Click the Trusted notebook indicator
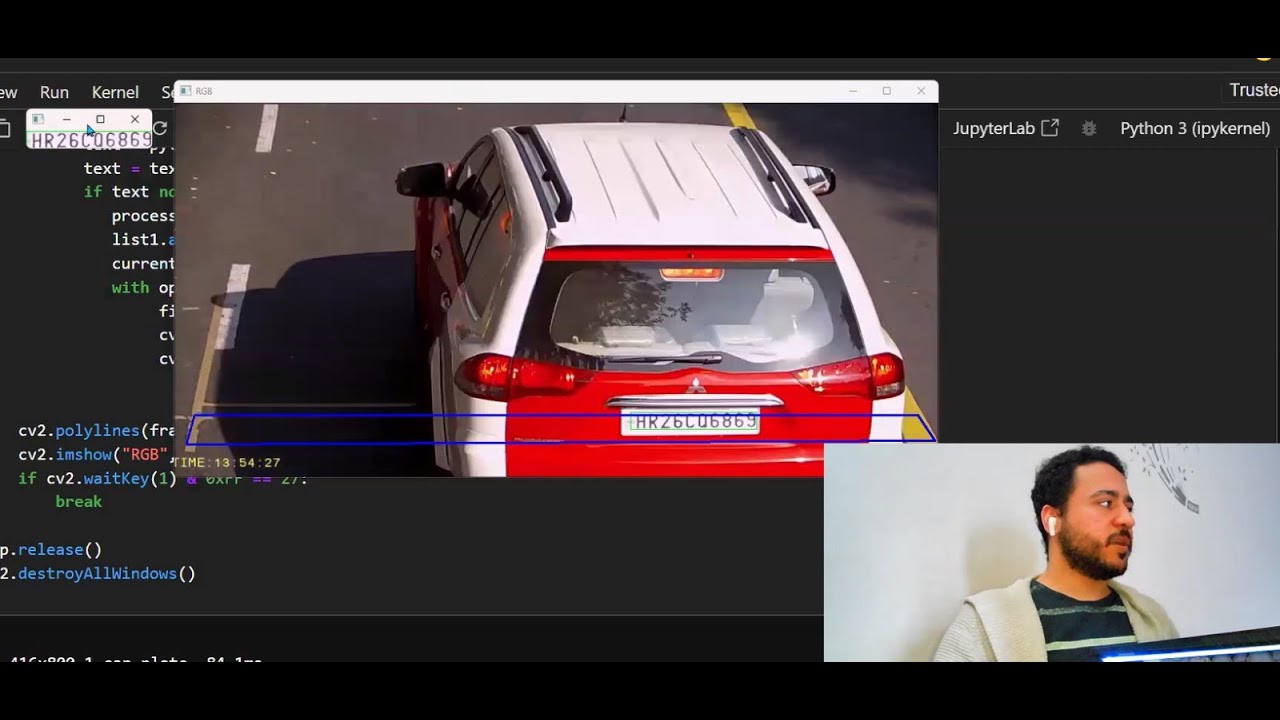 pos(1254,90)
